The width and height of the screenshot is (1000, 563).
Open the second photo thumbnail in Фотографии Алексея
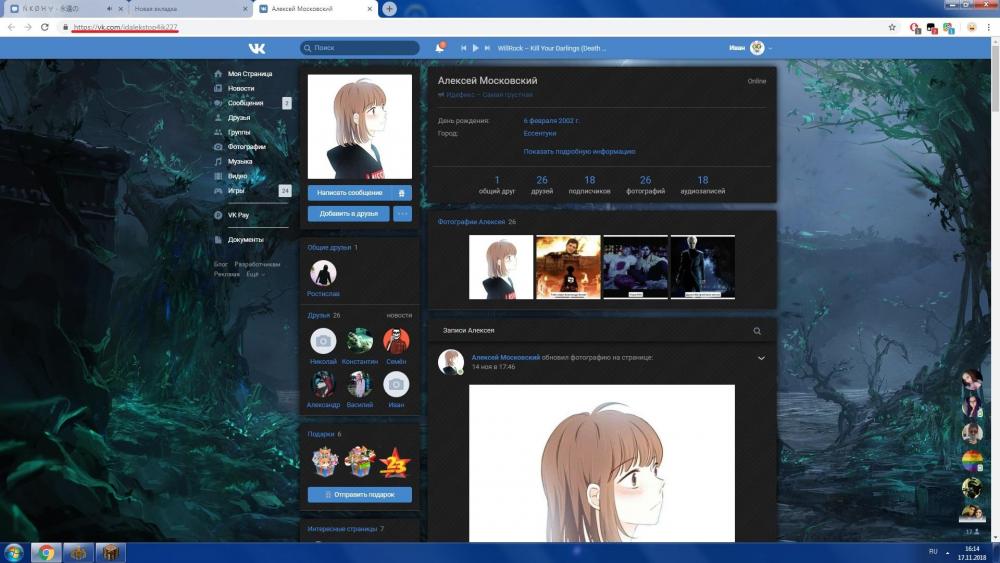(568, 267)
